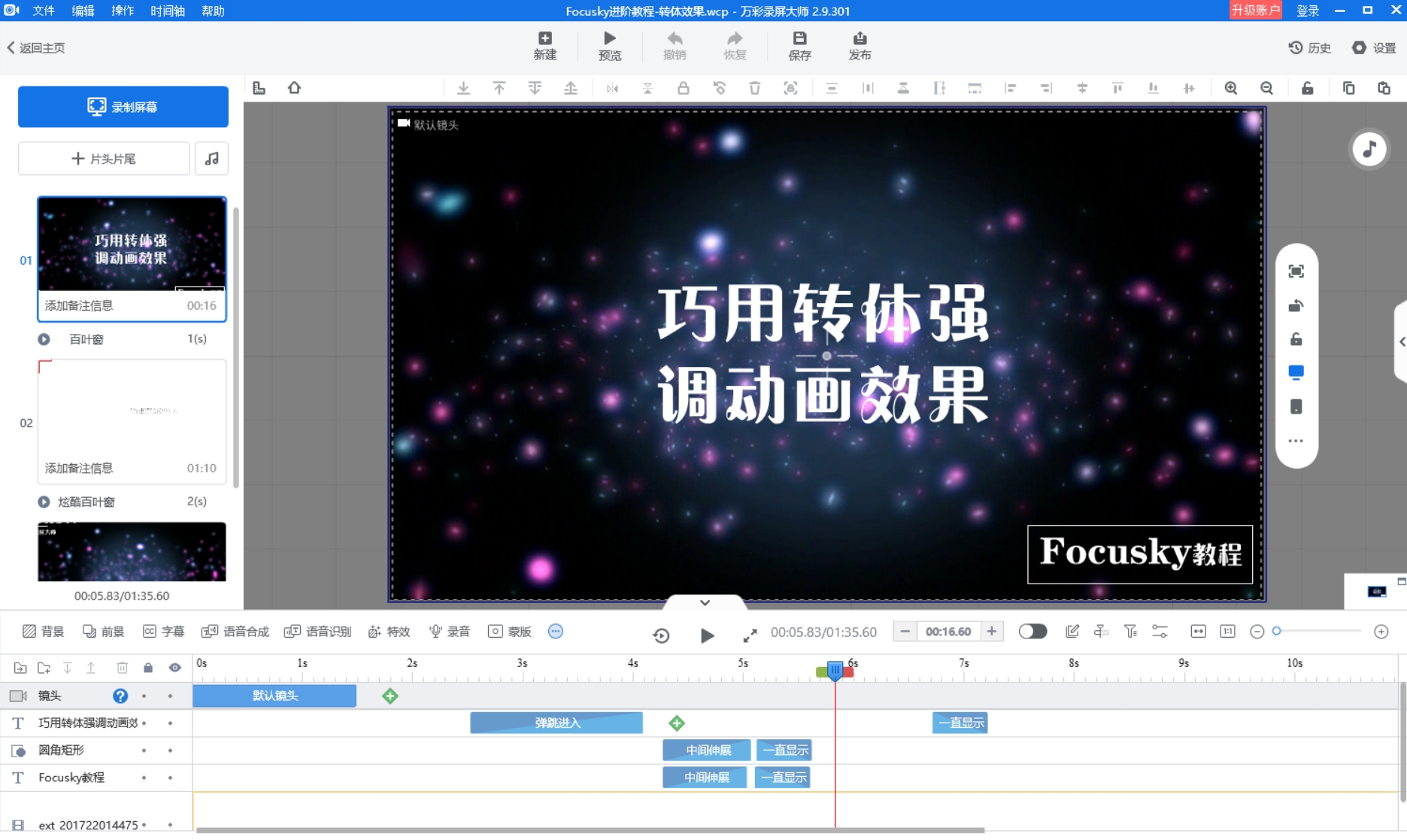Toggle lock dot on 巧用转体强调动画效果 track
This screenshot has height=840, width=1407.
[x=144, y=723]
